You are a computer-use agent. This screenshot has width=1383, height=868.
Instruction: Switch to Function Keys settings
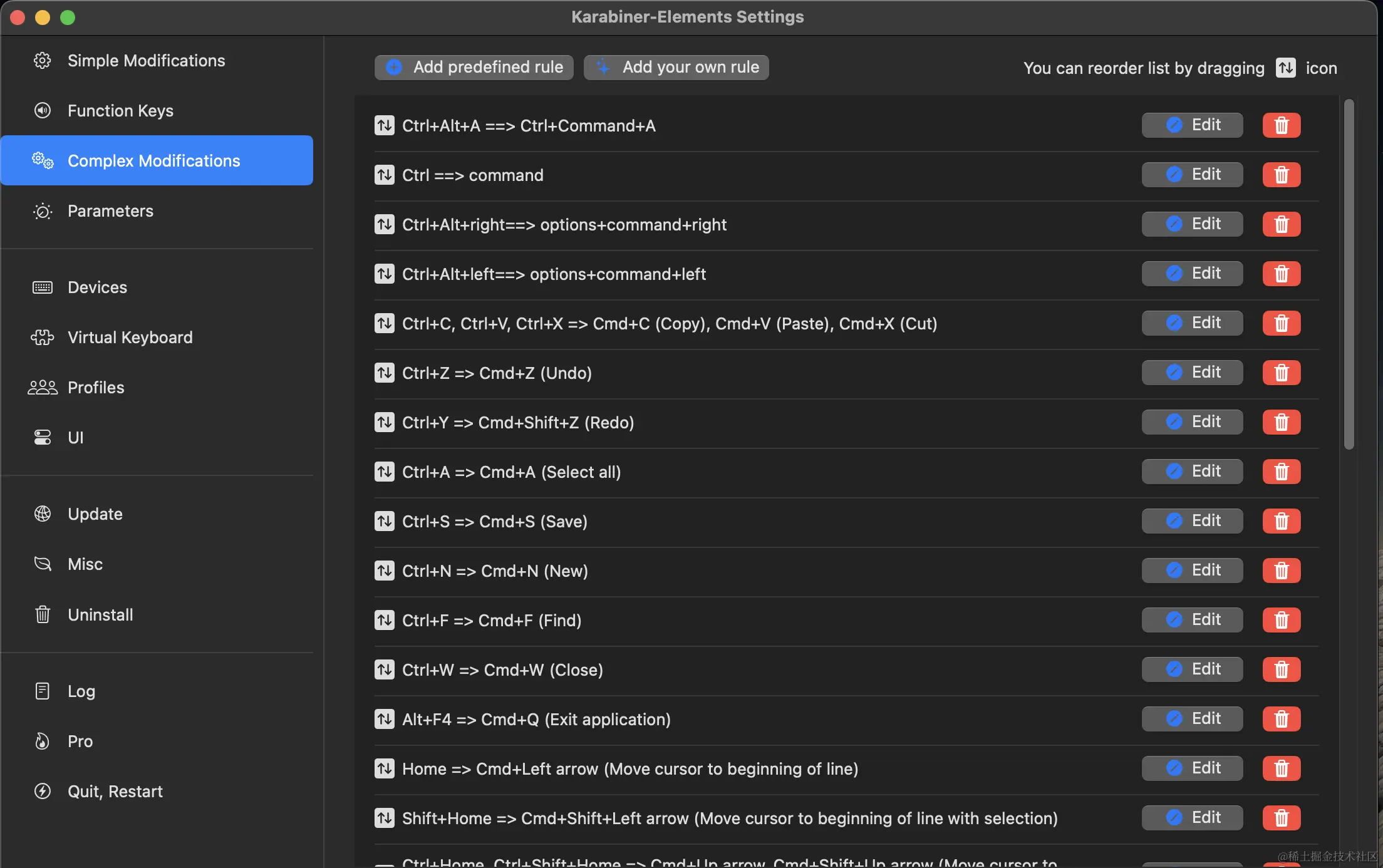click(120, 111)
